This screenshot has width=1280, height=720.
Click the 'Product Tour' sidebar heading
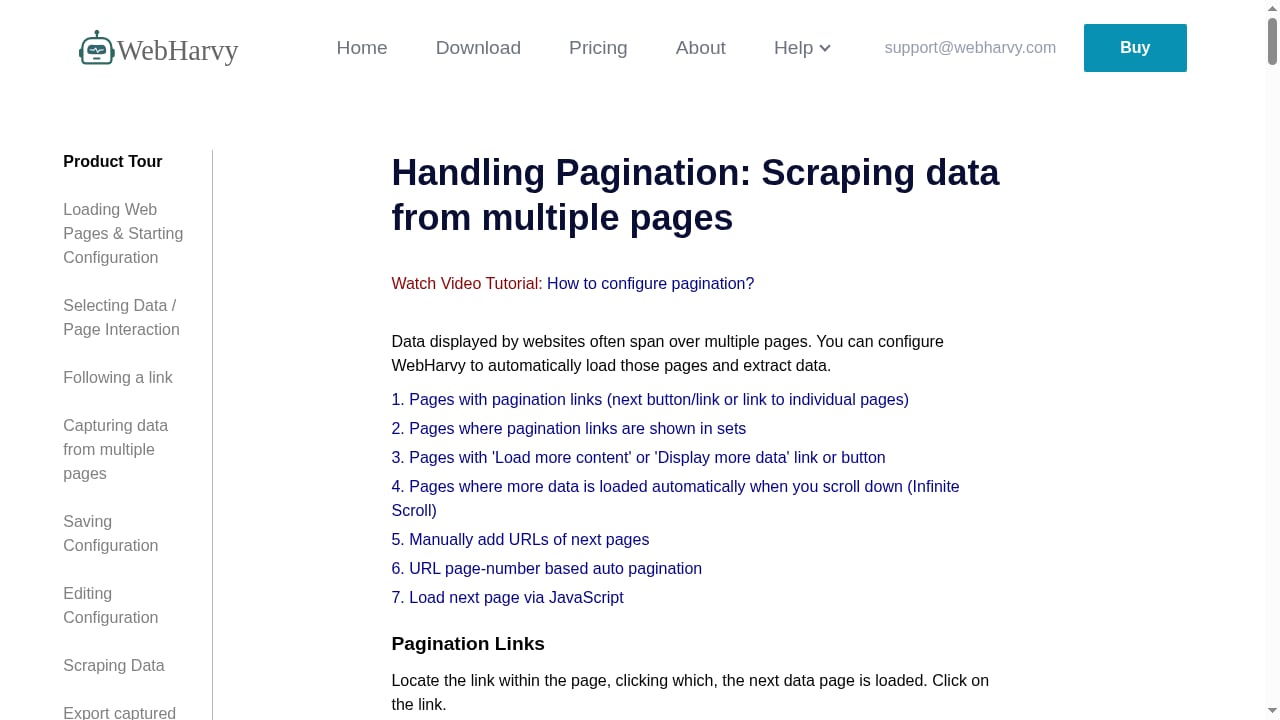(112, 161)
